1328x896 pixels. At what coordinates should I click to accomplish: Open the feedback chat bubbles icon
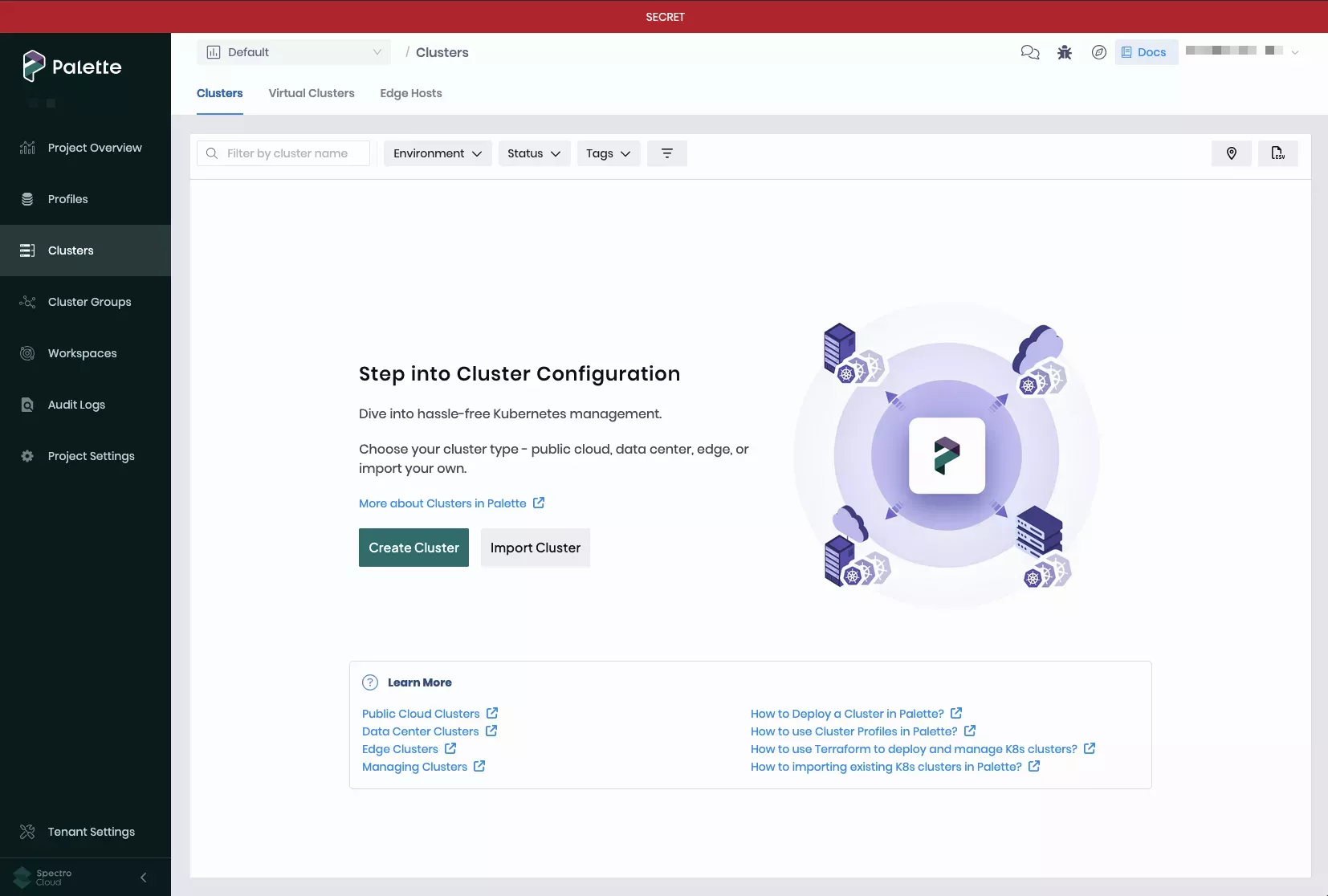[1031, 52]
